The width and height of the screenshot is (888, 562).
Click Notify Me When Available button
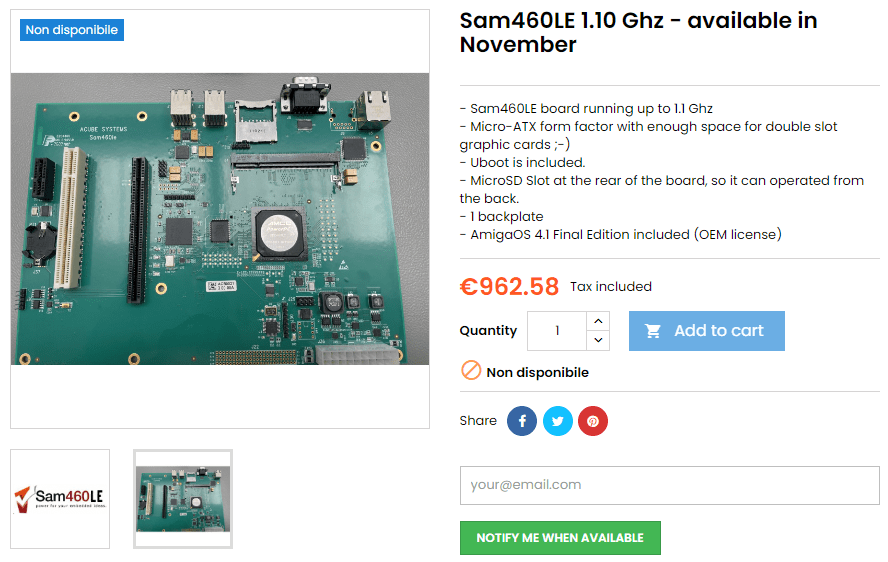560,538
